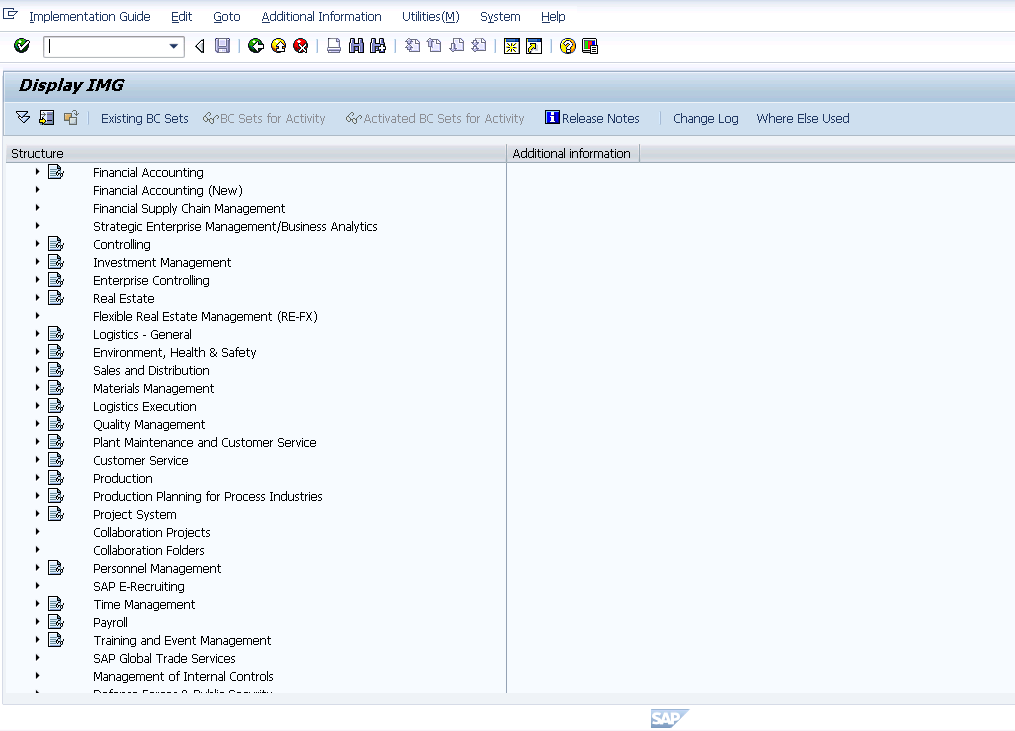The width and height of the screenshot is (1015, 731).
Task: Click the Existing BC Sets button
Action: 144,118
